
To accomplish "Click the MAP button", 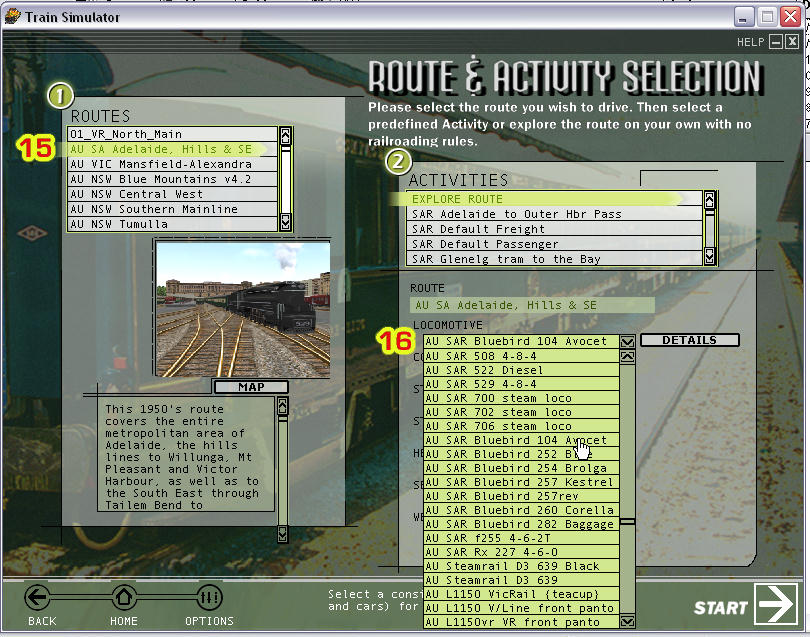I will pos(251,387).
